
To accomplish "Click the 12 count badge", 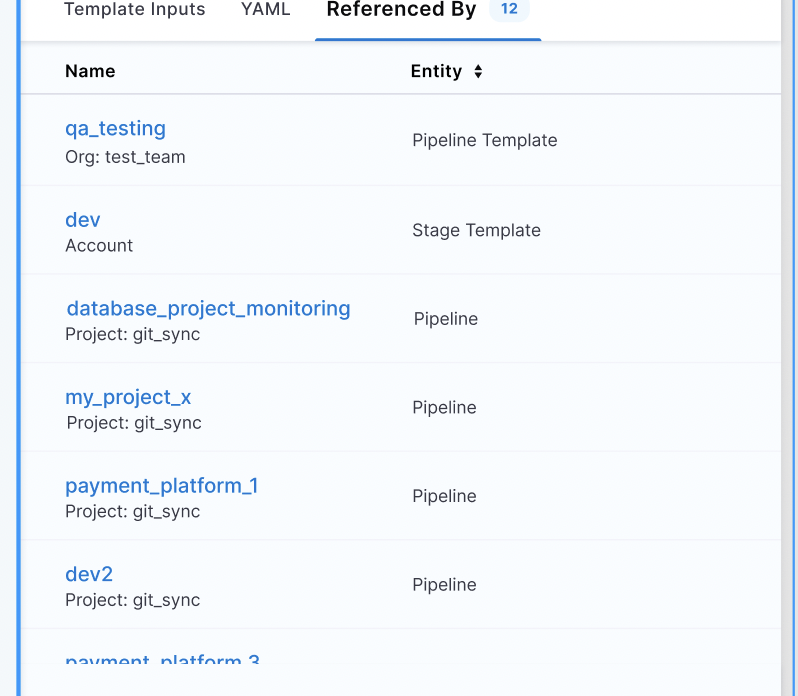I will [x=509, y=9].
